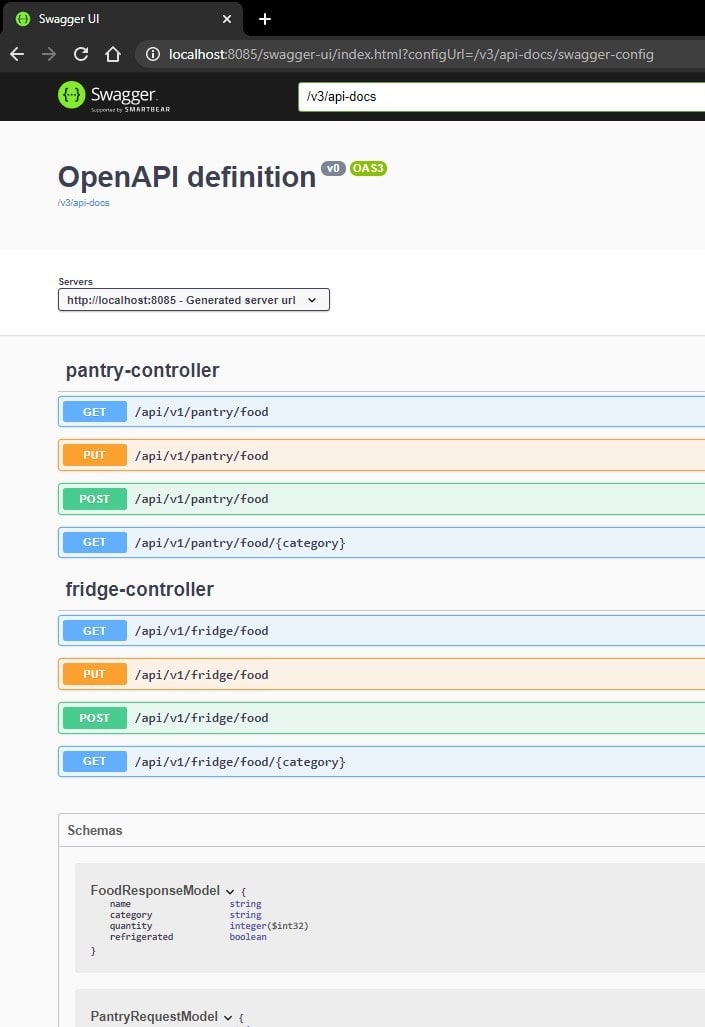Close the Swagger UI tab
705x1027 pixels.
coord(227,19)
